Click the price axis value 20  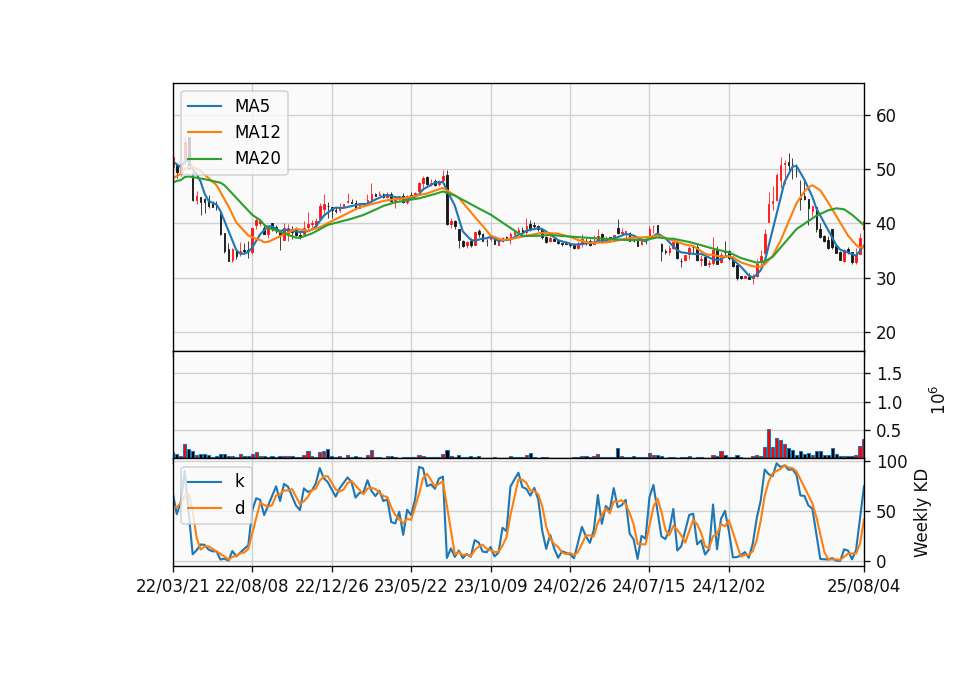(x=886, y=333)
